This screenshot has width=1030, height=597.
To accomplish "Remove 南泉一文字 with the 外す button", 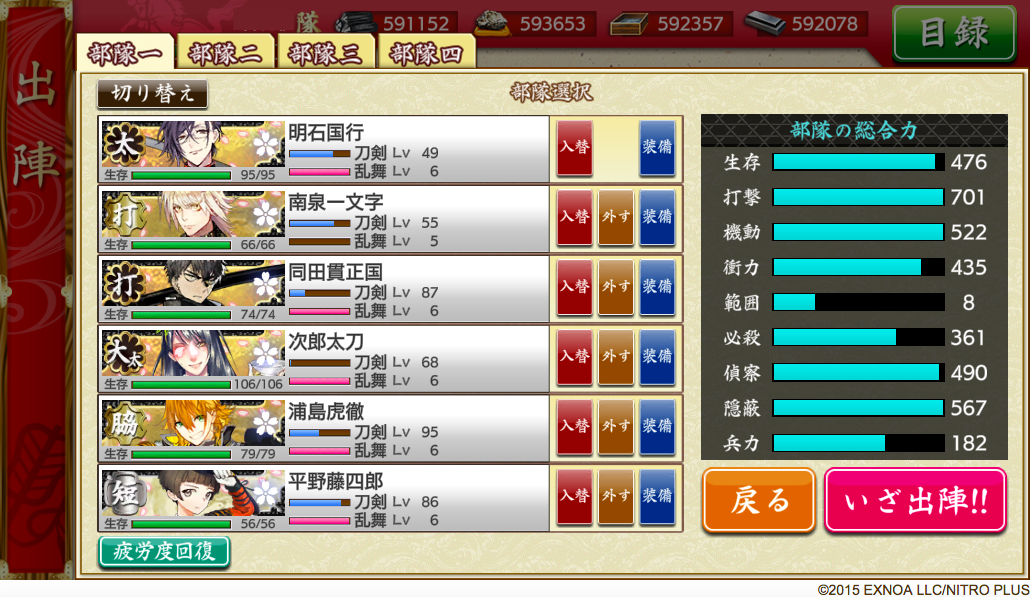I will point(616,217).
